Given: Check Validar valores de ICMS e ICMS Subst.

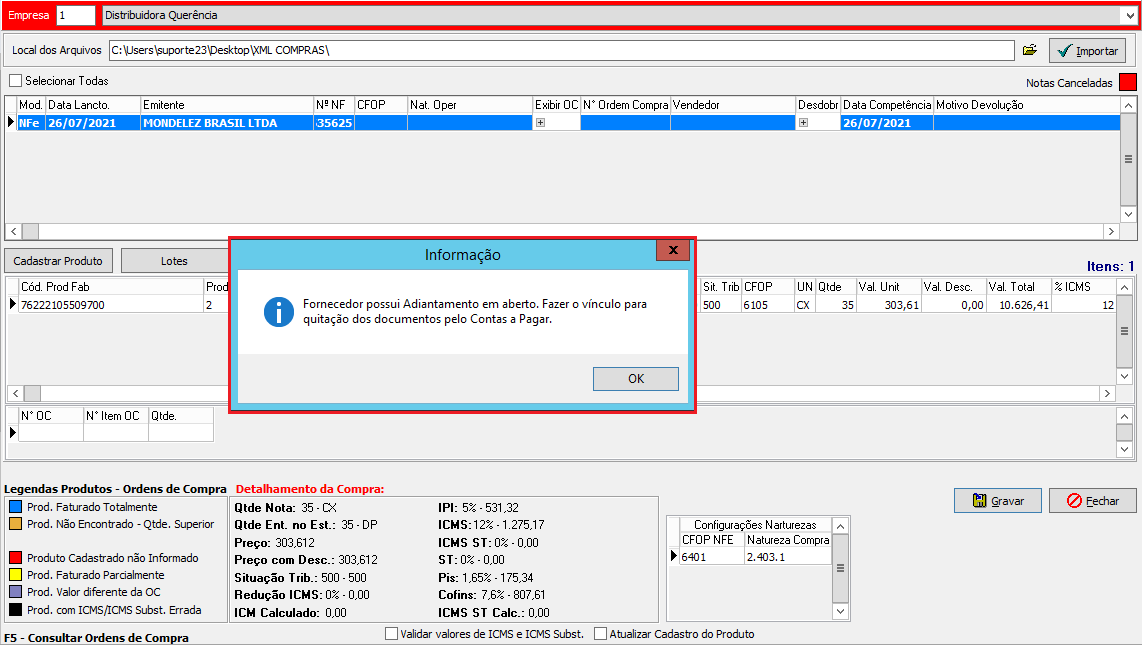Looking at the screenshot, I should (391, 634).
